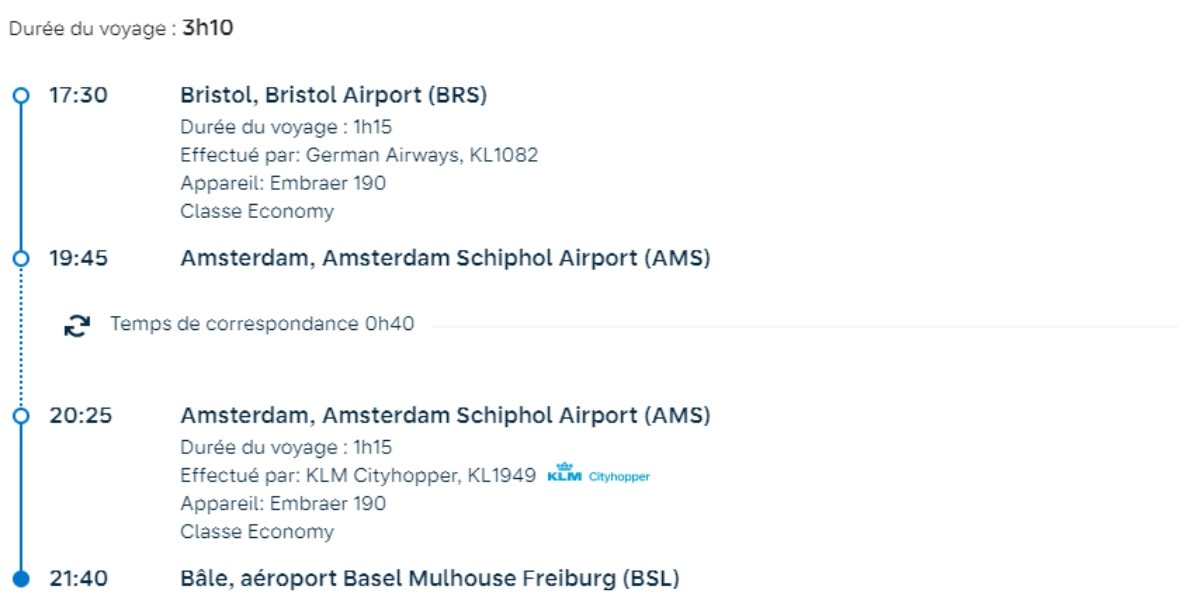1200x615 pixels.
Task: Click the 17:30 departure time
Action: coord(79,96)
